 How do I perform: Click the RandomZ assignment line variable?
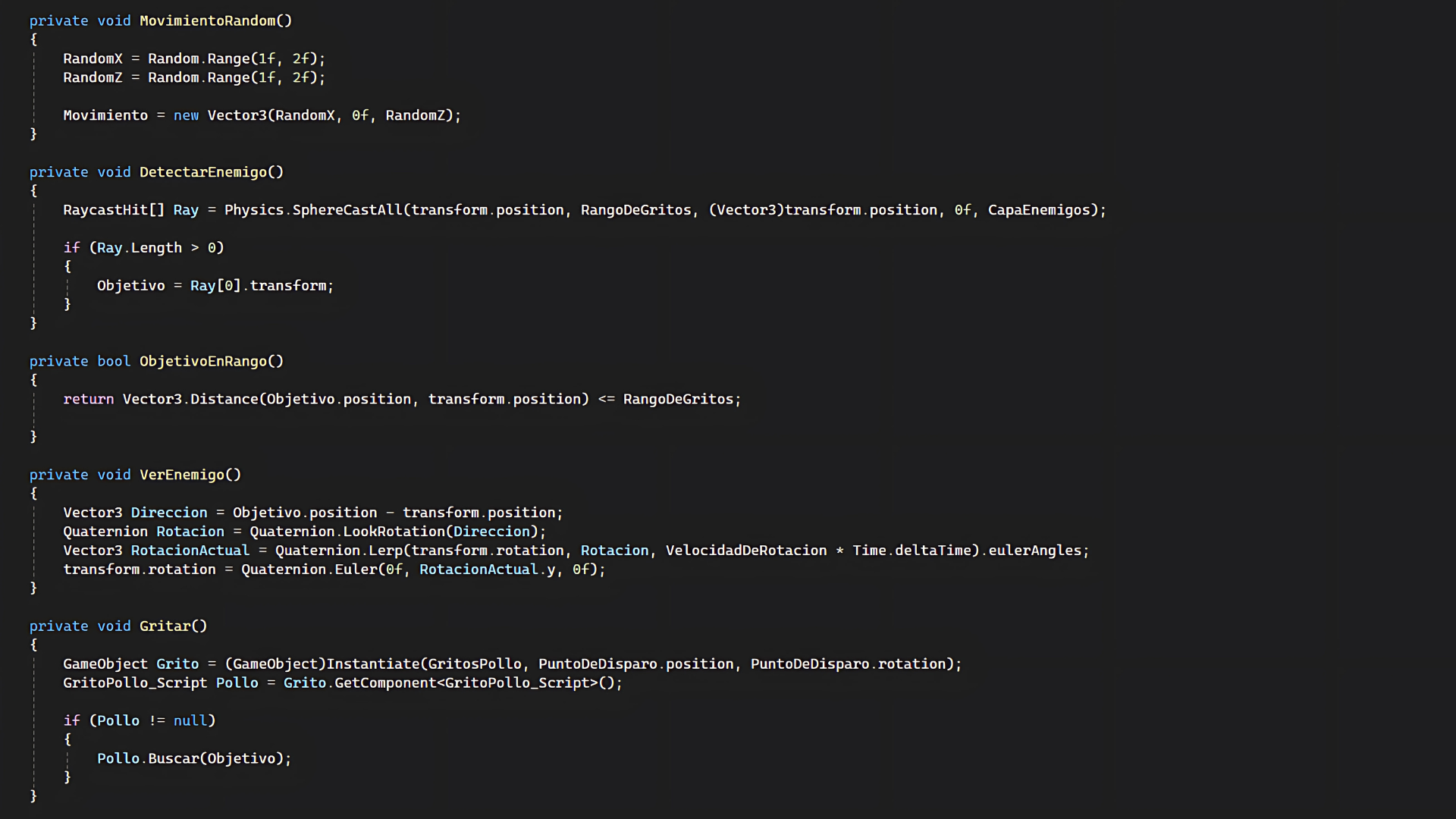click(x=93, y=77)
